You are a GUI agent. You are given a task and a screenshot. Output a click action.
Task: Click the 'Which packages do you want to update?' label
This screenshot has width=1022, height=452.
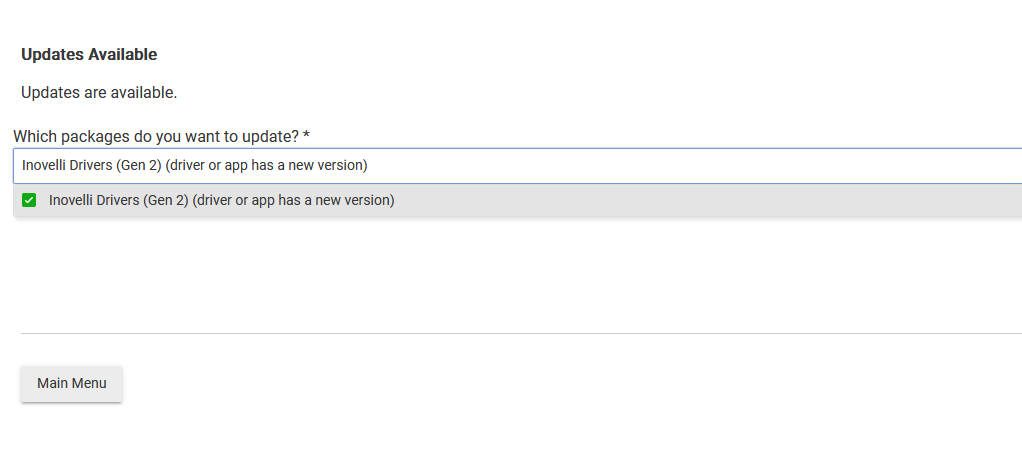coord(156,137)
